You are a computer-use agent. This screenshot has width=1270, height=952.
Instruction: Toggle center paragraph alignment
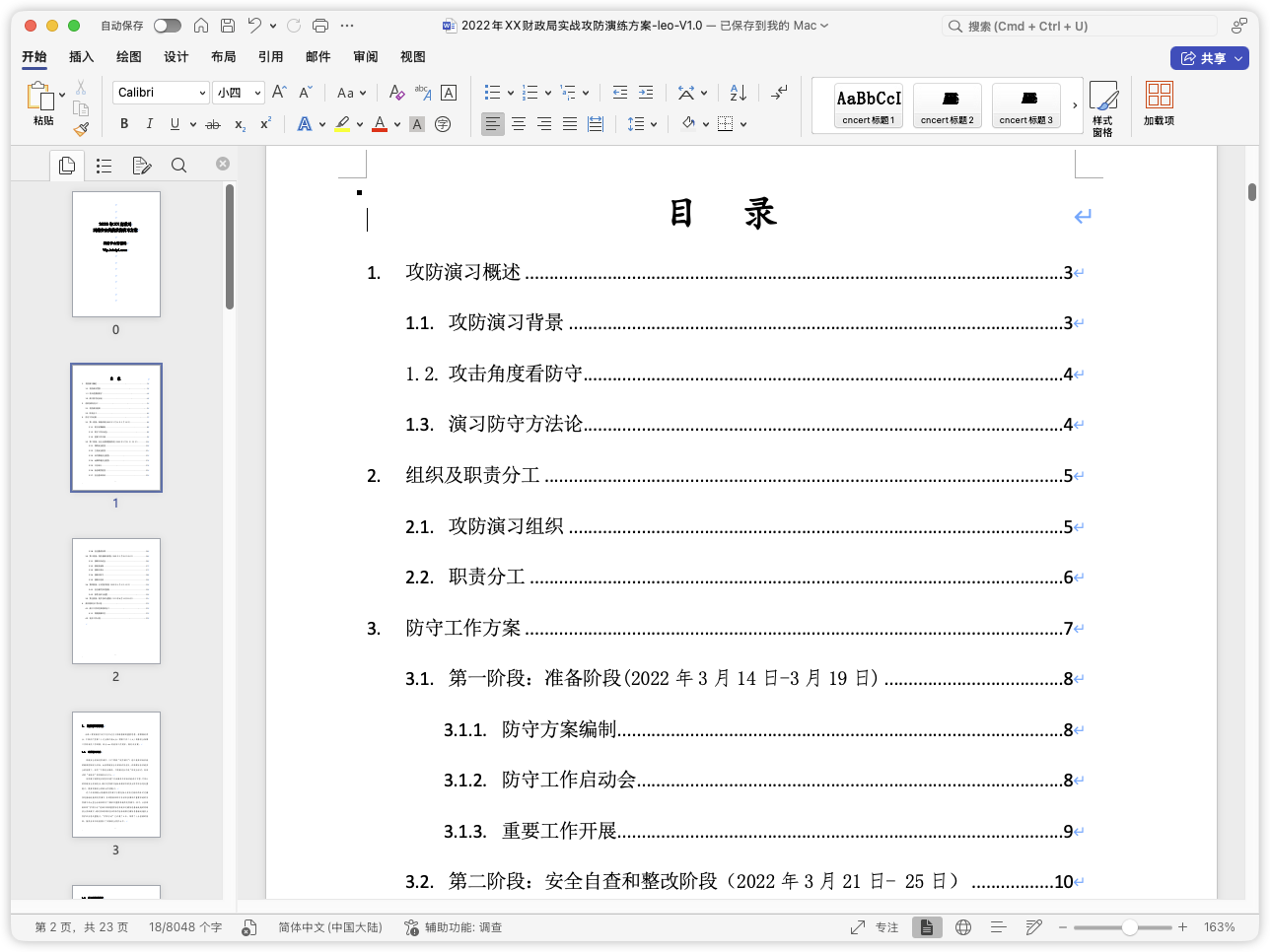coord(519,123)
